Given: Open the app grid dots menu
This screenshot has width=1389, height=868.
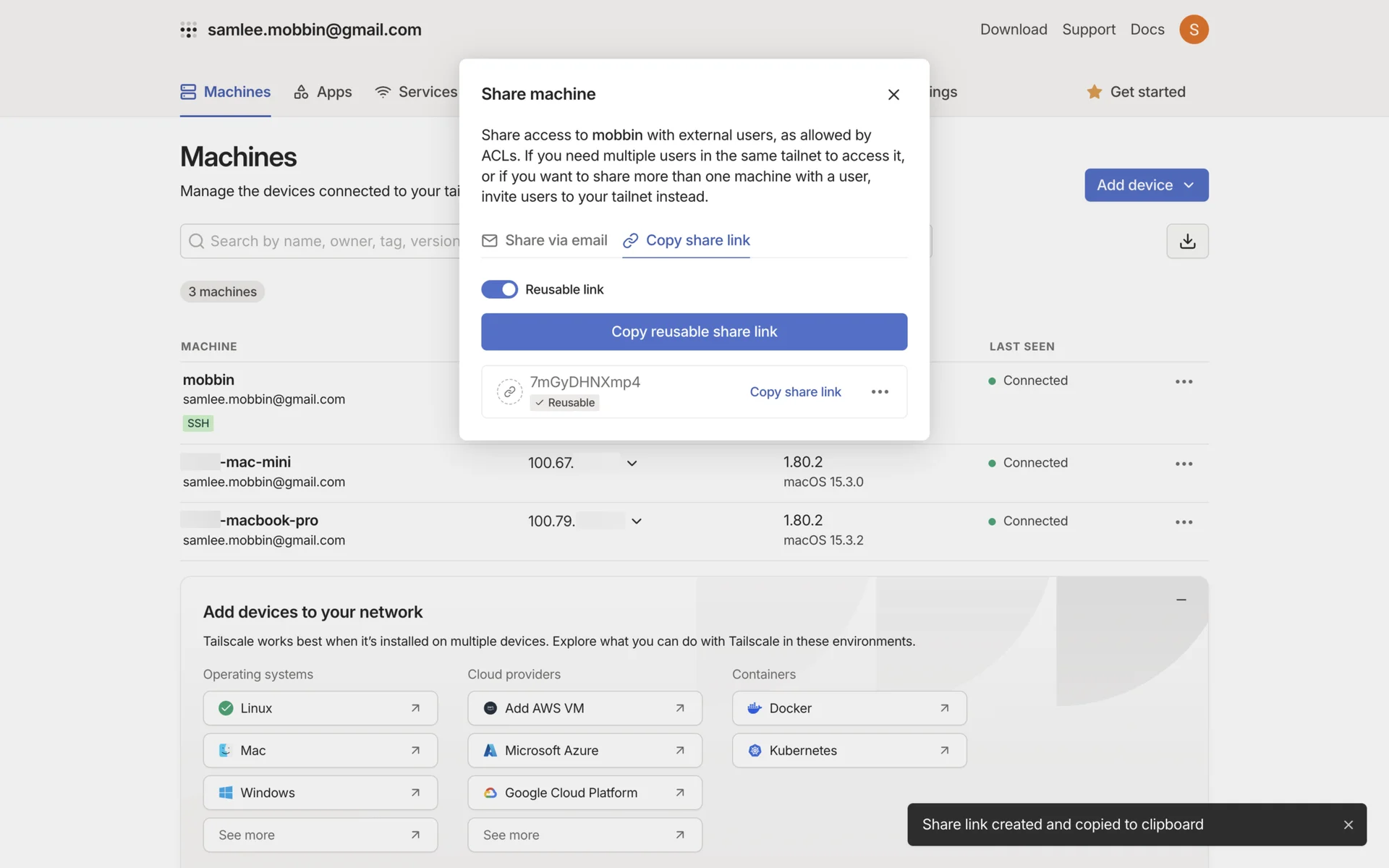Looking at the screenshot, I should (x=188, y=30).
